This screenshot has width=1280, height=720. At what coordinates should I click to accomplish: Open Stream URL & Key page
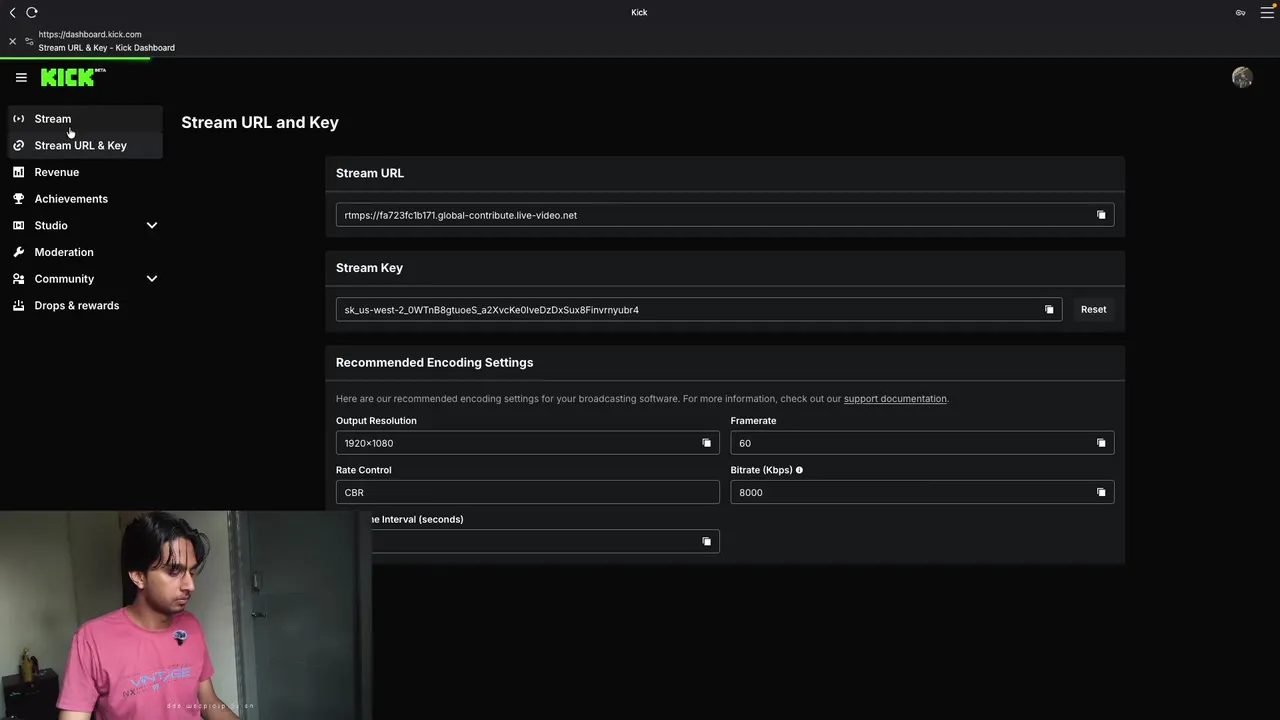point(85,145)
